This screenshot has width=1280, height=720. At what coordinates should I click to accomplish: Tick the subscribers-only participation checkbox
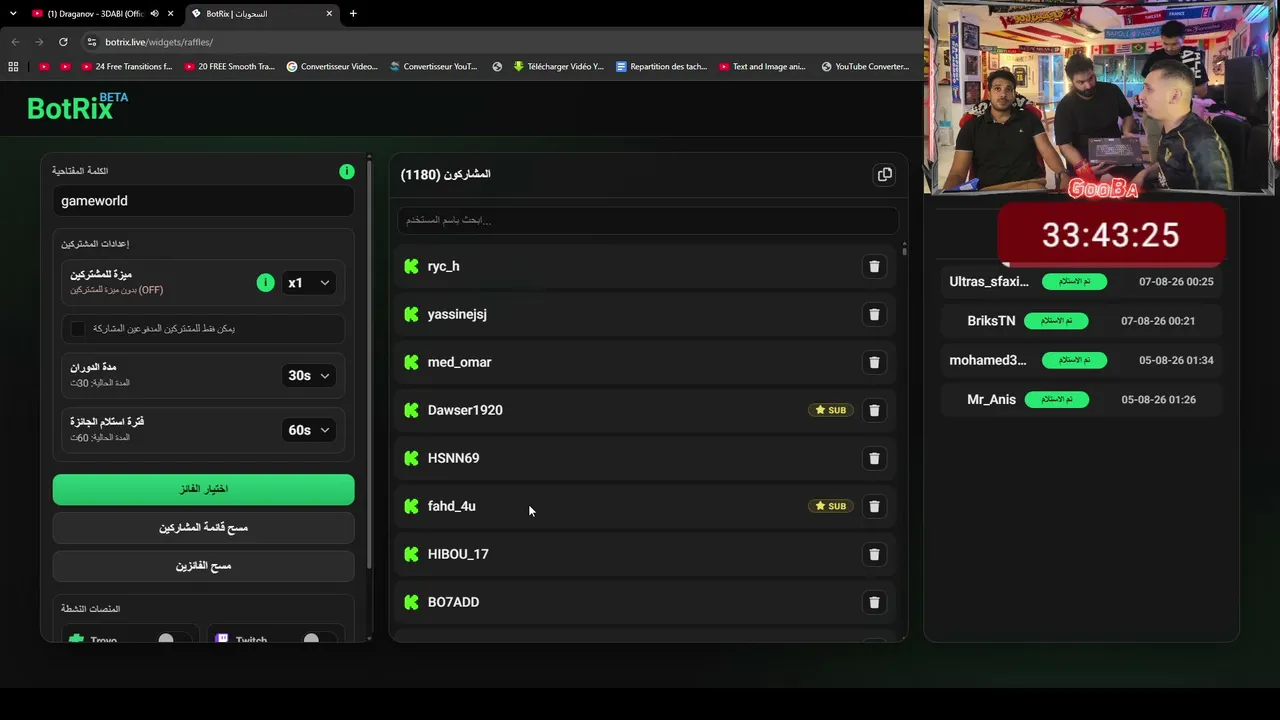coord(78,329)
